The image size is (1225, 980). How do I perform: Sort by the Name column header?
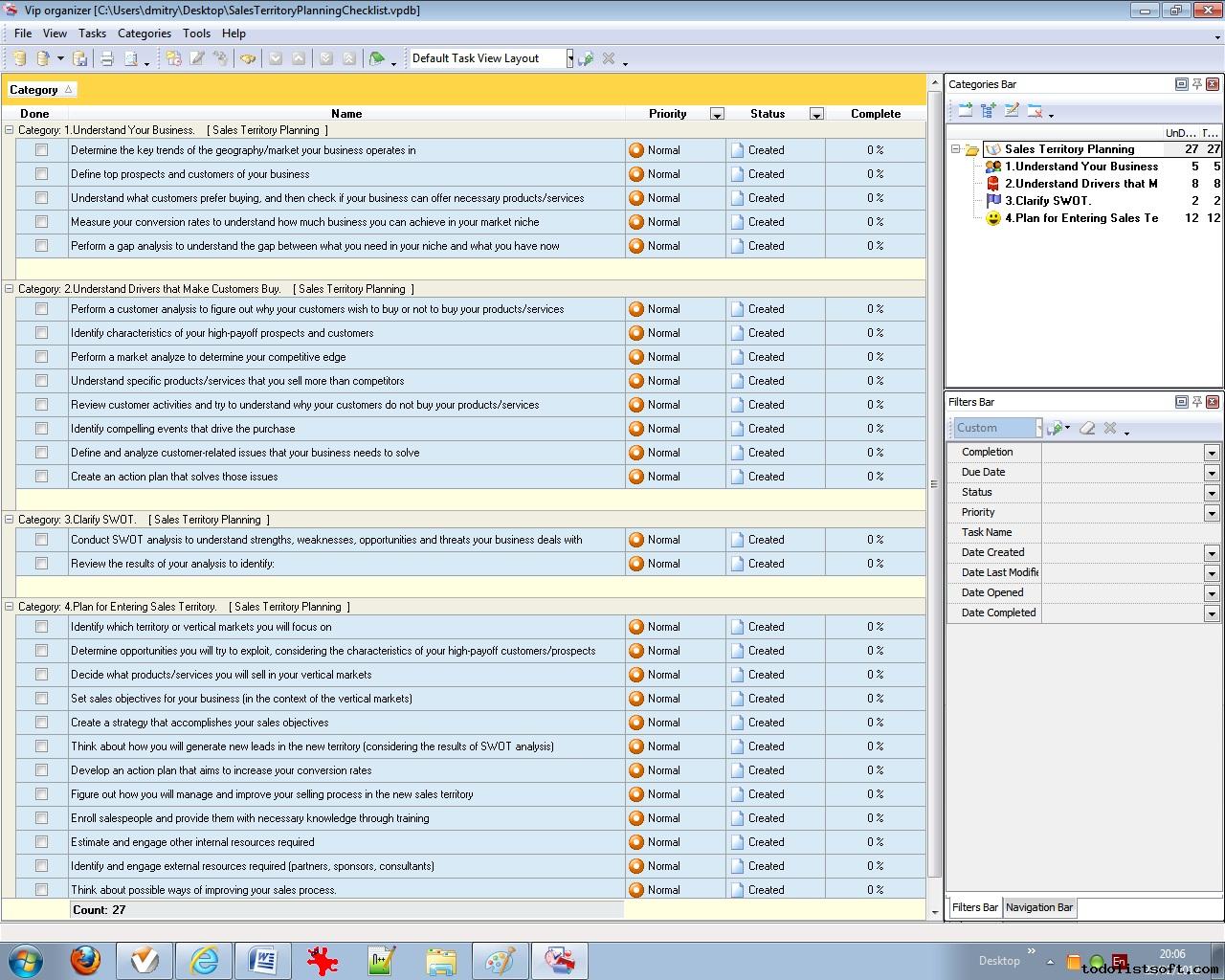click(345, 114)
